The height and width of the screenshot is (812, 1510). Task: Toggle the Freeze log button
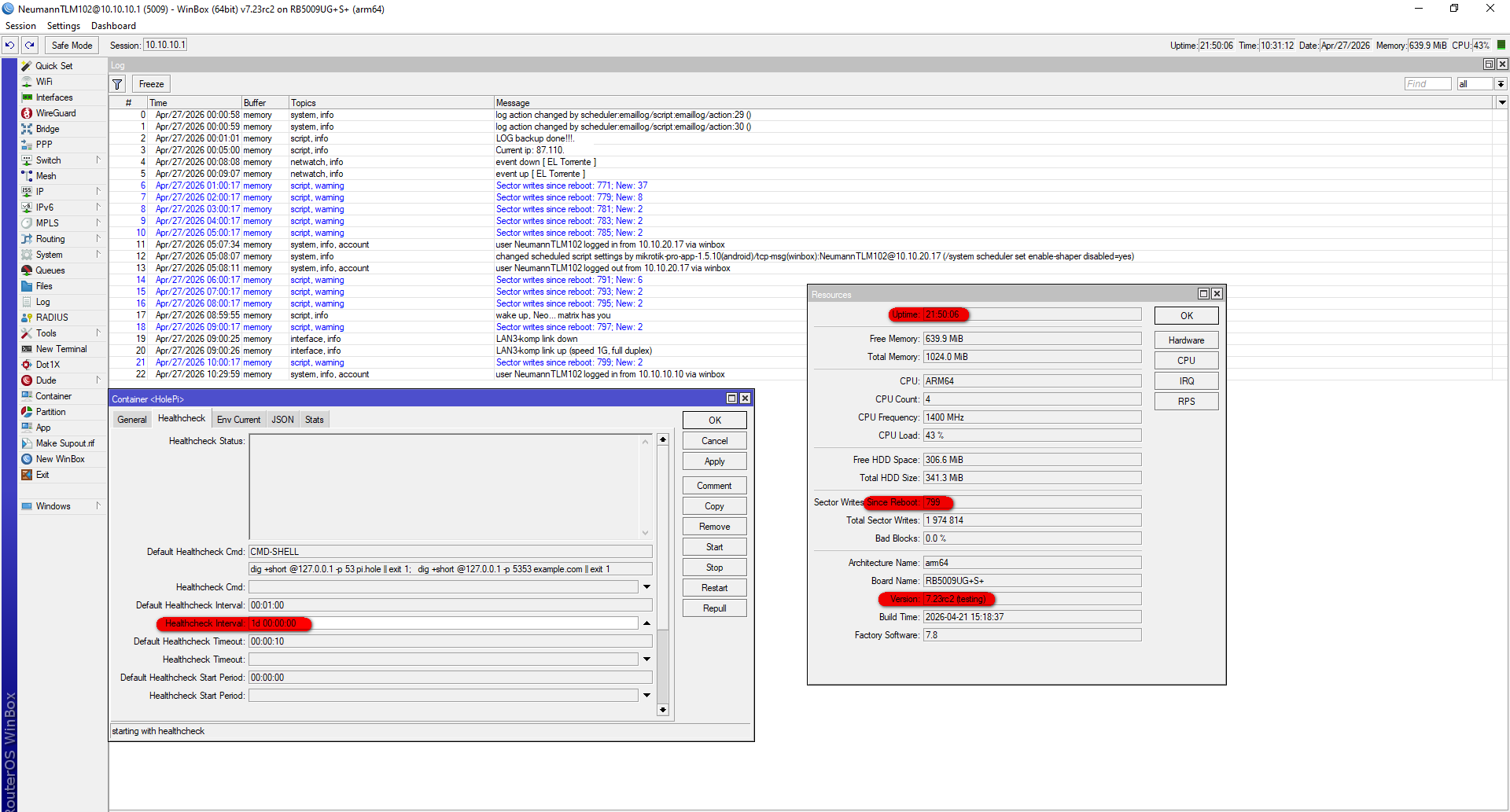pos(151,84)
